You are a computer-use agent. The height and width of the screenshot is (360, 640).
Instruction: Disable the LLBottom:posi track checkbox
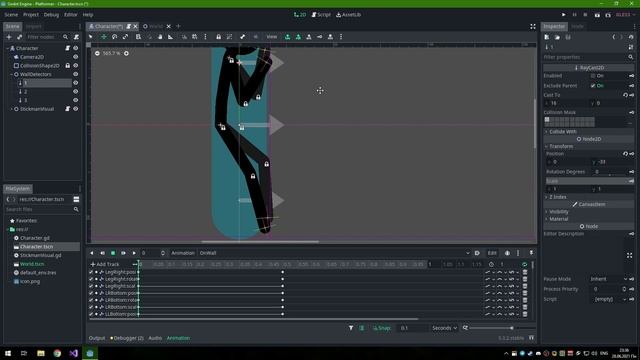point(91,314)
